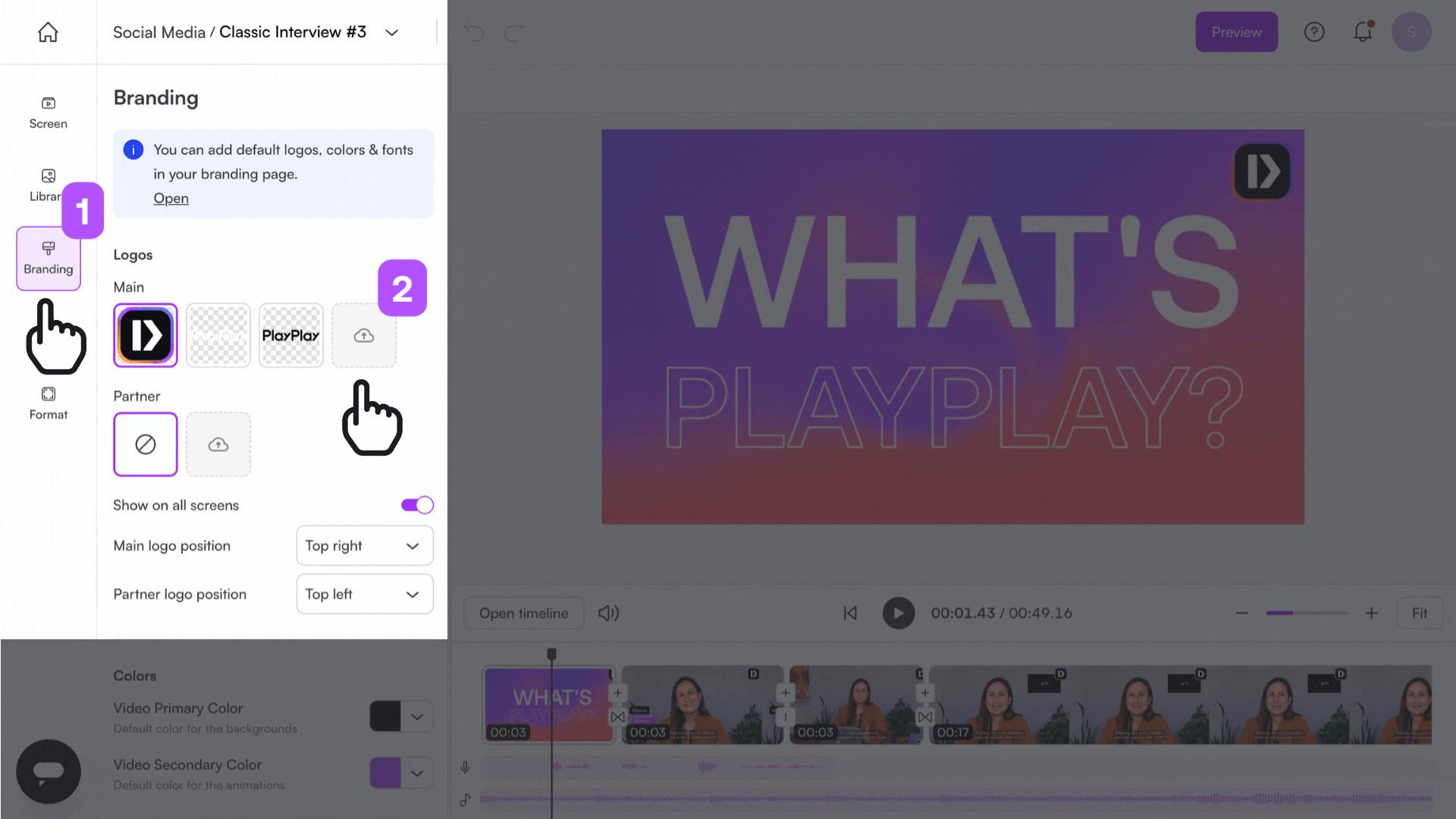Skip to the start of video
This screenshot has height=819, width=1456.
(850, 613)
